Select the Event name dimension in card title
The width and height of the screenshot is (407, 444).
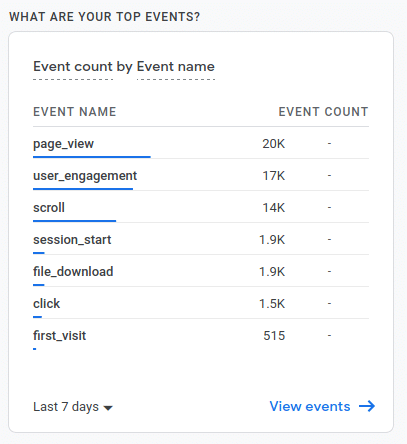tap(176, 67)
